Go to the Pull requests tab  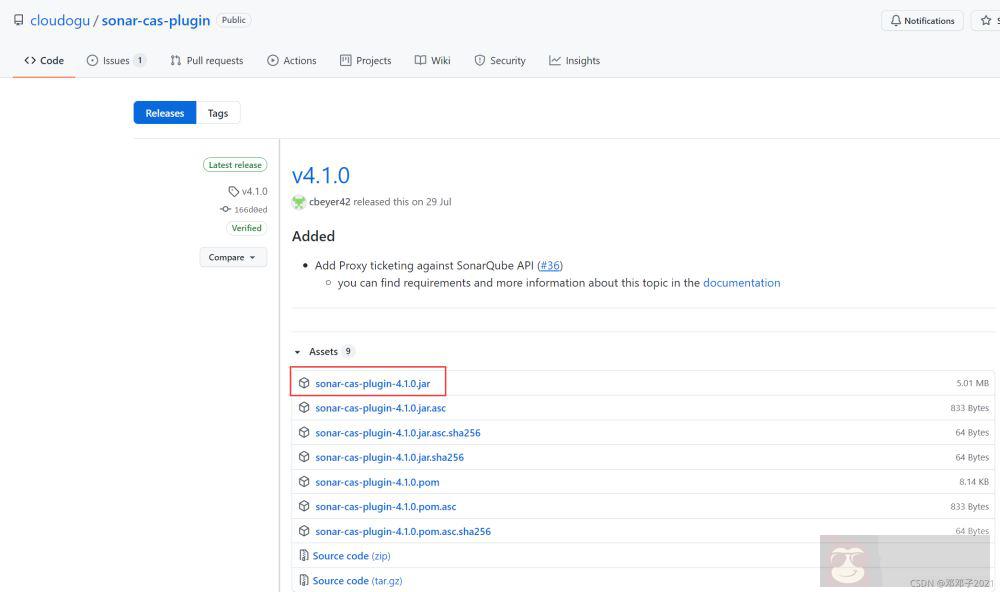207,61
